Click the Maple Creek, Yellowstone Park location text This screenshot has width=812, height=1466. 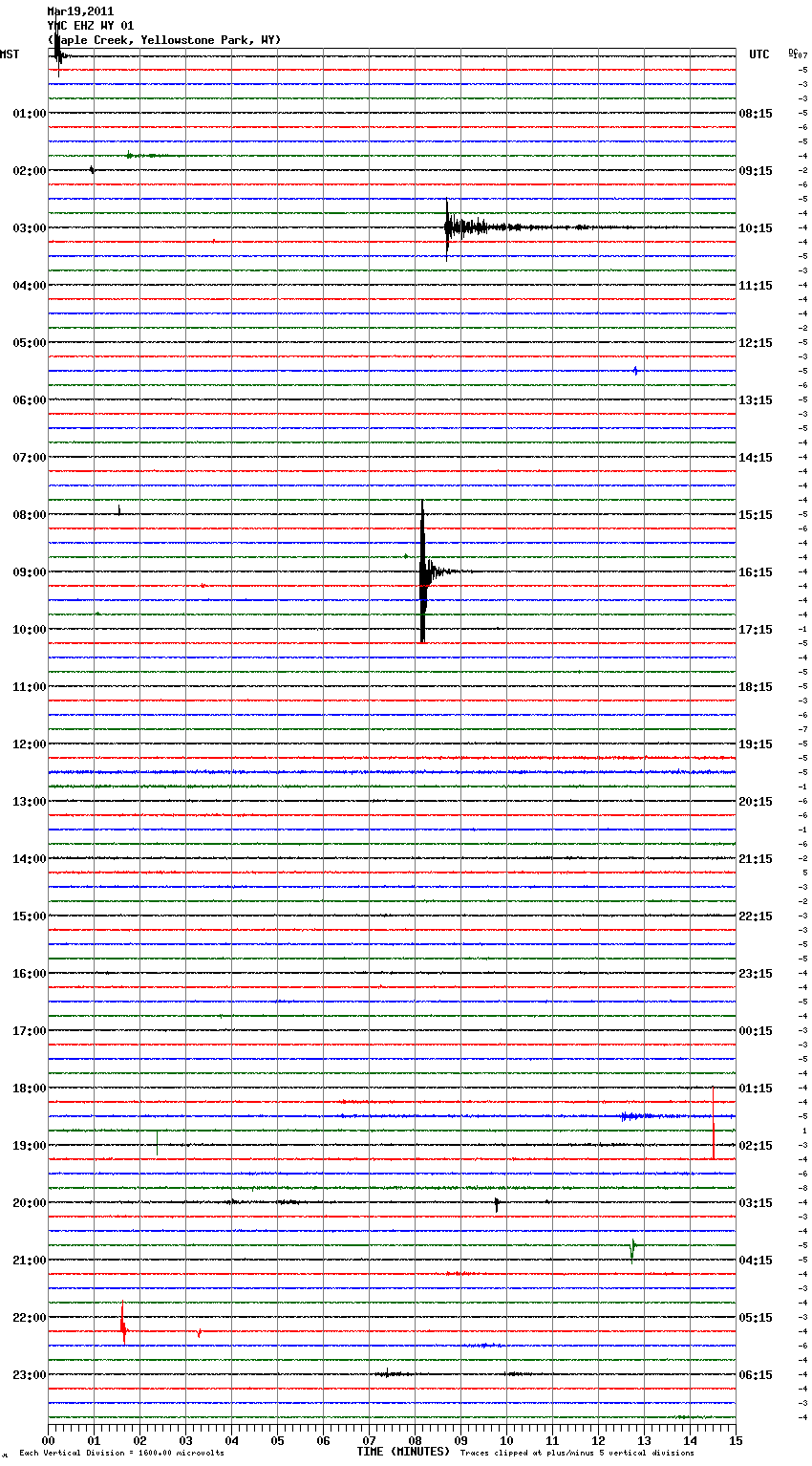(x=164, y=40)
